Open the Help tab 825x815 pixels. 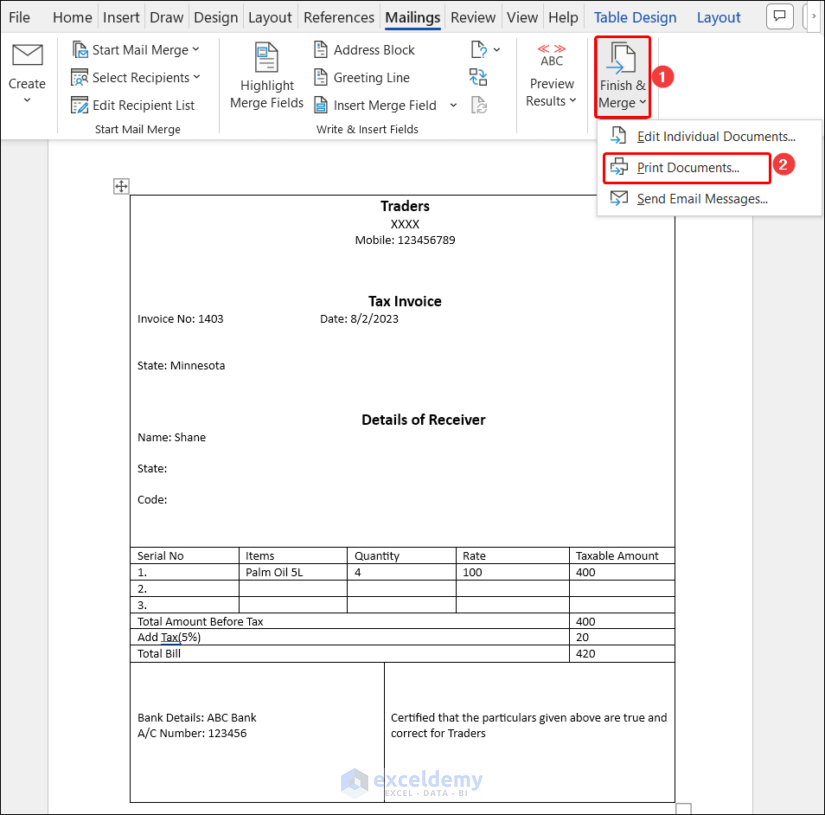pyautogui.click(x=563, y=17)
